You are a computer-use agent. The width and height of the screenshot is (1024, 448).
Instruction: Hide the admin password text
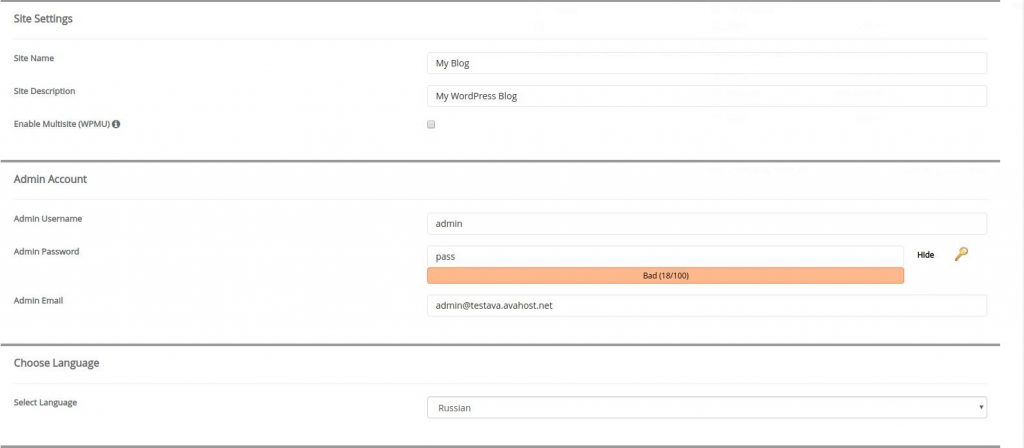tap(925, 255)
